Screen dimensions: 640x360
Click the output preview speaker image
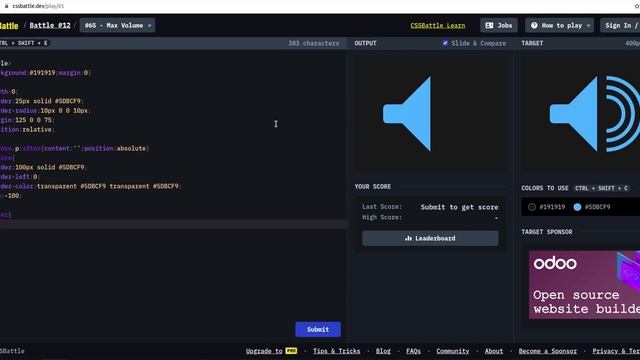tap(430, 114)
